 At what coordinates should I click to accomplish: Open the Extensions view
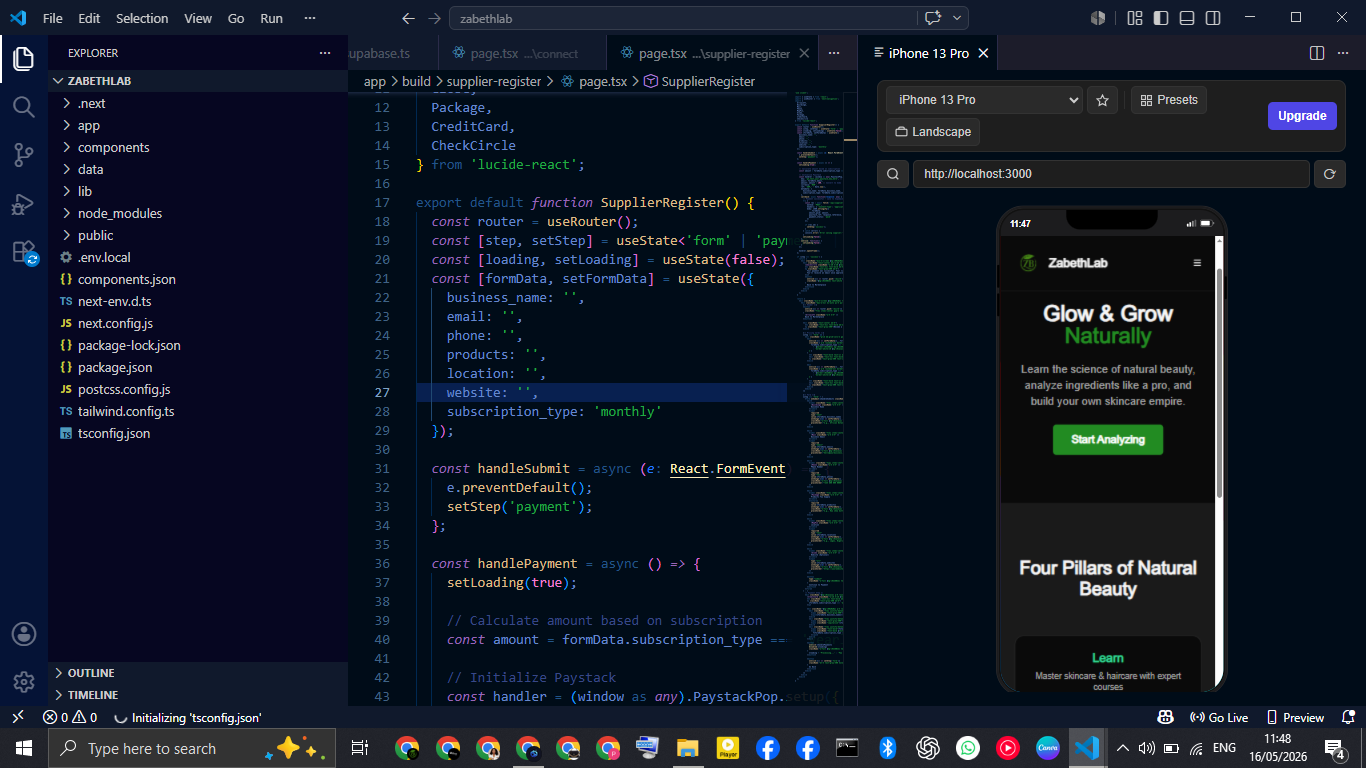point(24,252)
